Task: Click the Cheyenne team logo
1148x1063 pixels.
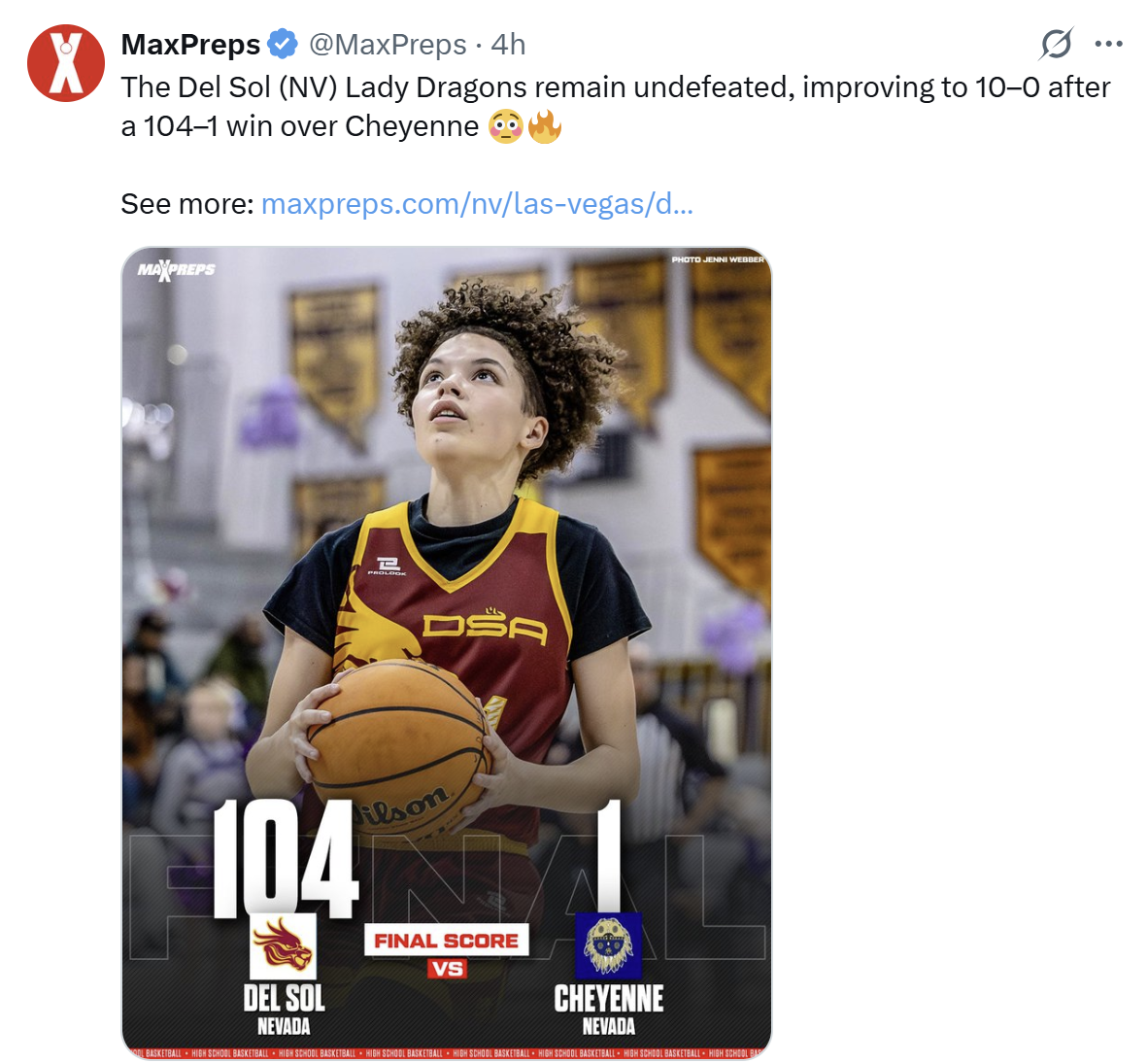Action: pos(608,945)
